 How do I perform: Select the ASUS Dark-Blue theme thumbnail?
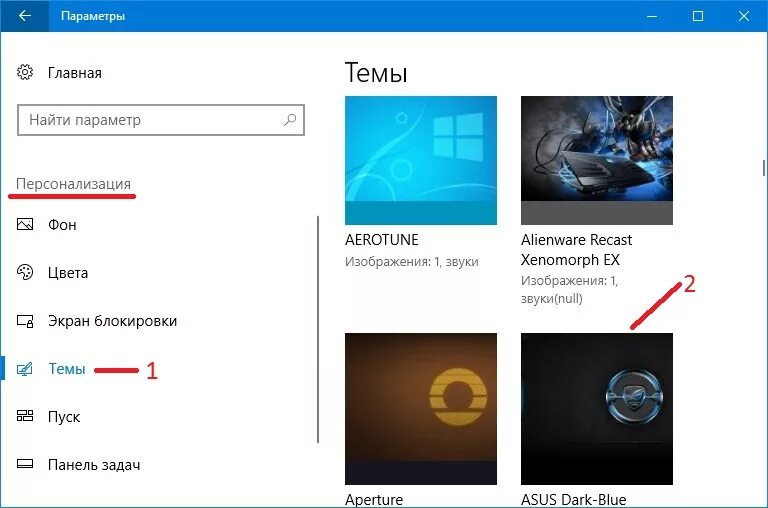[x=597, y=409]
